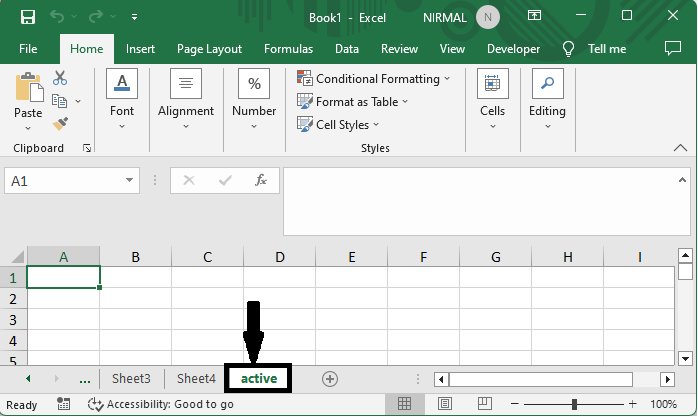Click the Insert Function fx icon
698x417 pixels.
pyautogui.click(x=261, y=181)
